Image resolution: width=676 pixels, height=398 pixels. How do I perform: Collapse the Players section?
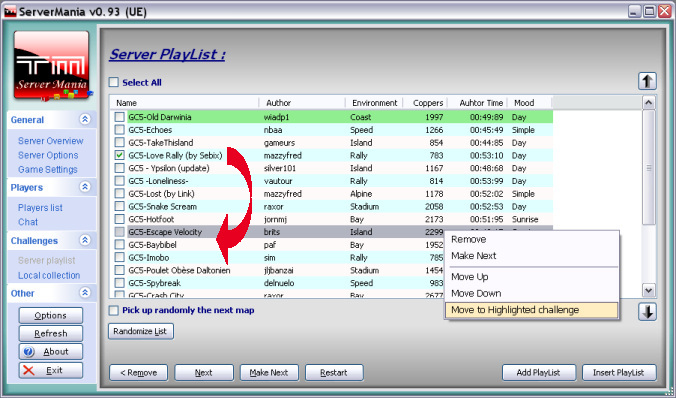click(x=85, y=187)
